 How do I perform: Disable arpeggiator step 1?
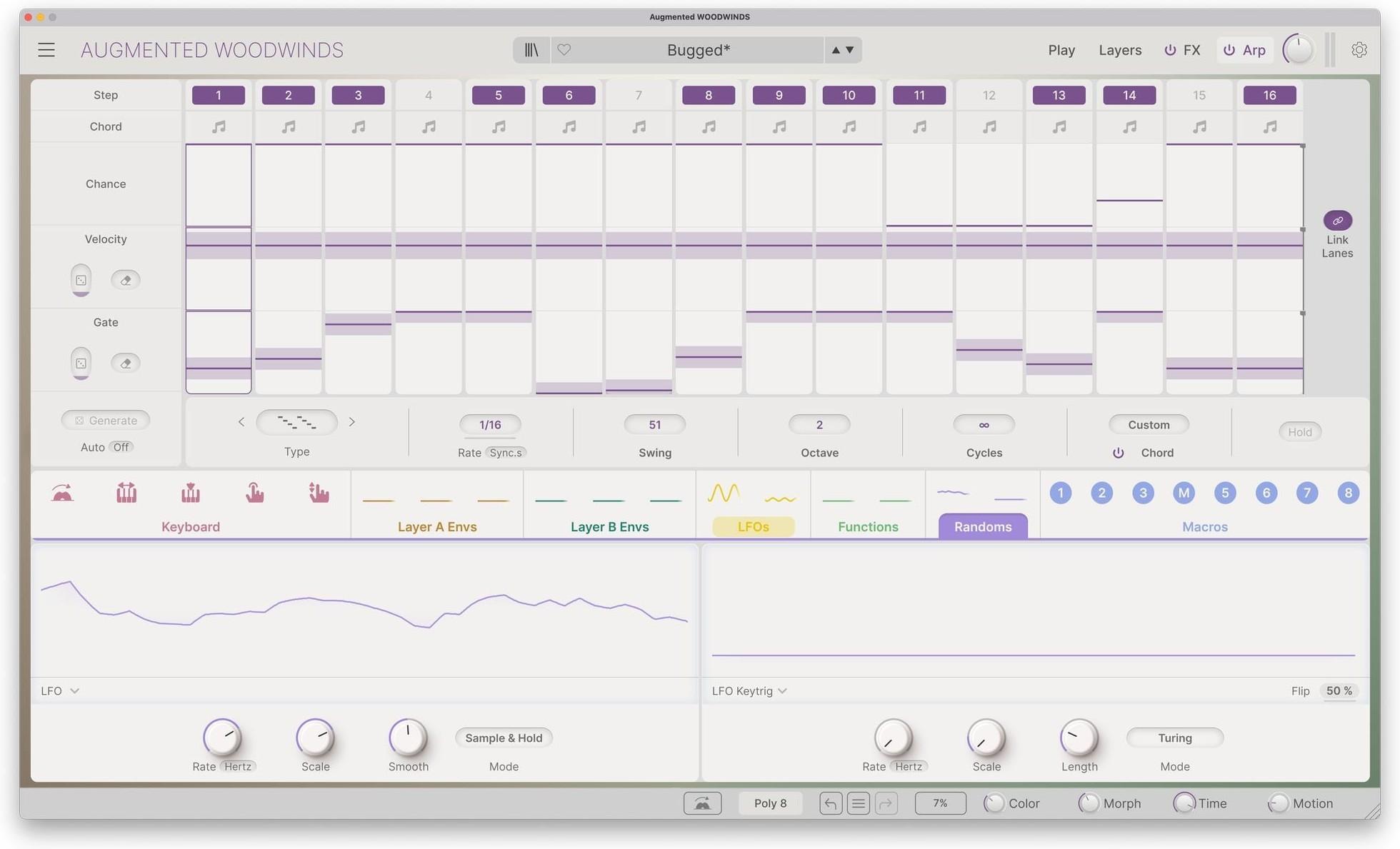[x=219, y=95]
